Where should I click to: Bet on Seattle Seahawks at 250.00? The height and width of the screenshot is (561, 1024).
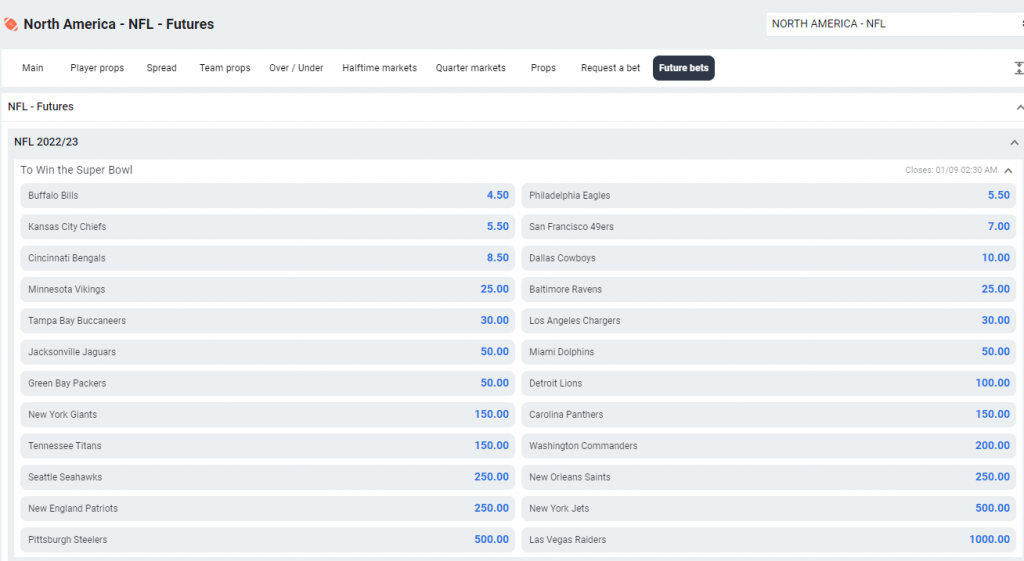coord(268,477)
